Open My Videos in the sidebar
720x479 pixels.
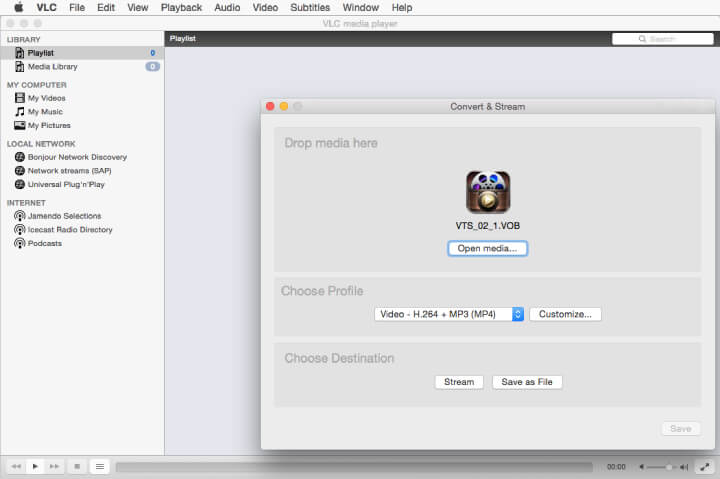tap(46, 98)
